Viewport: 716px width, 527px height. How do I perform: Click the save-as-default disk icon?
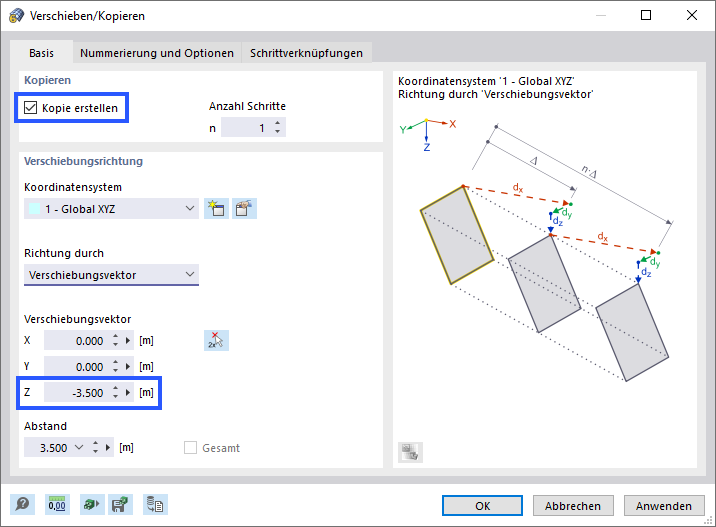point(120,505)
